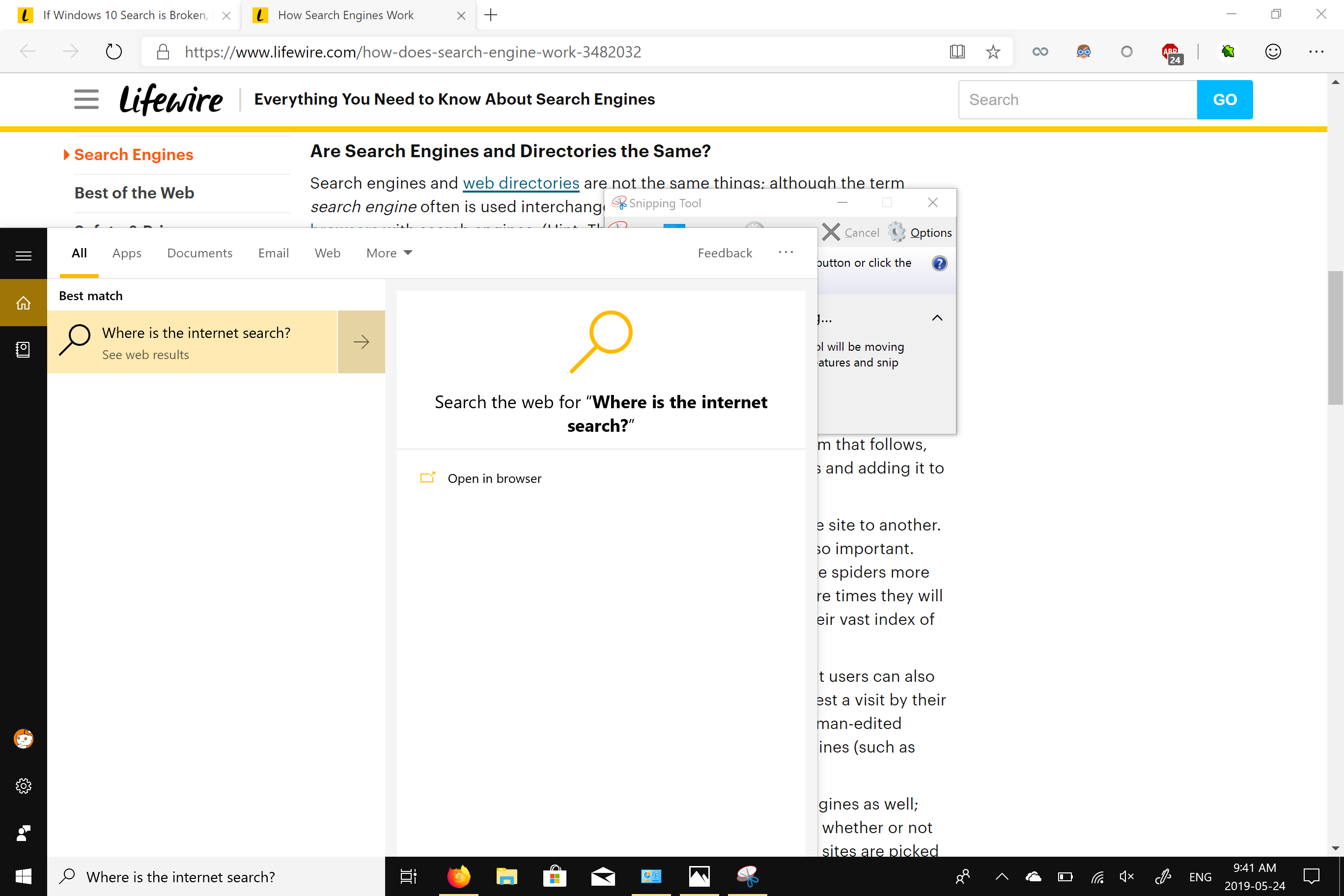Open the web directories link
The width and height of the screenshot is (1344, 896).
point(521,183)
